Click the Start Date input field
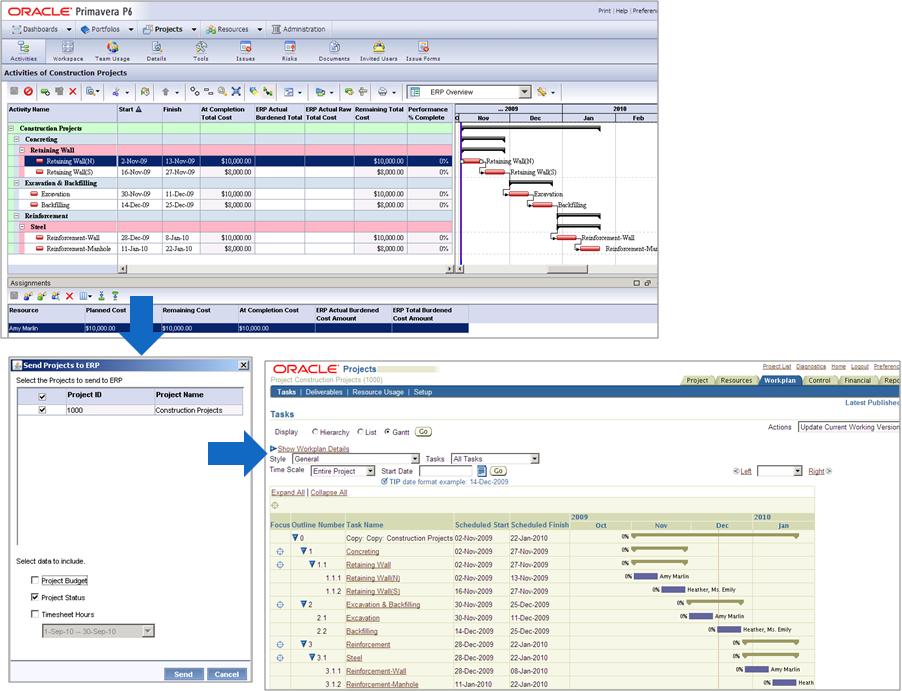The image size is (902, 691). (x=445, y=471)
